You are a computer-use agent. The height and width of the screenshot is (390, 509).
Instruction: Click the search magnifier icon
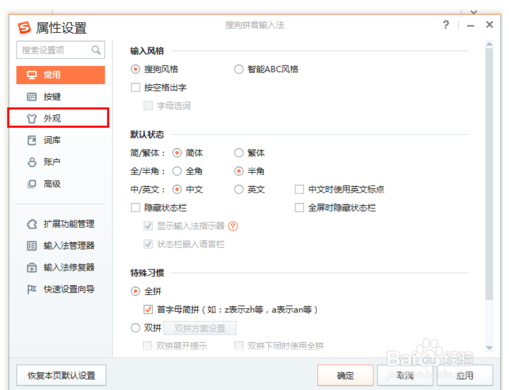point(96,50)
